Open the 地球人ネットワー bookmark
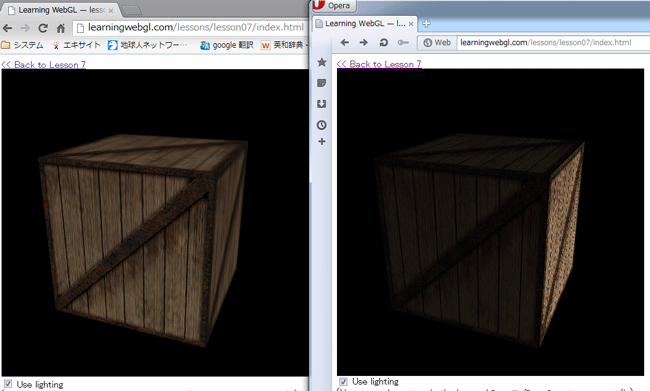Image resolution: width=650 pixels, height=391 pixels. [x=148, y=45]
